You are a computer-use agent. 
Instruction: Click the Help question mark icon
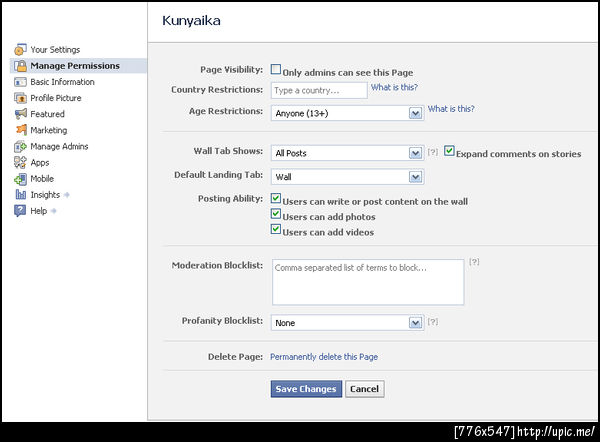(x=20, y=211)
